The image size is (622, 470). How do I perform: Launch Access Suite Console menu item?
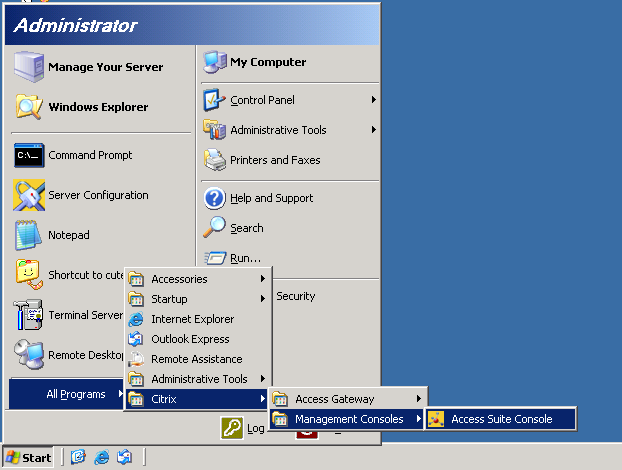(x=501, y=419)
